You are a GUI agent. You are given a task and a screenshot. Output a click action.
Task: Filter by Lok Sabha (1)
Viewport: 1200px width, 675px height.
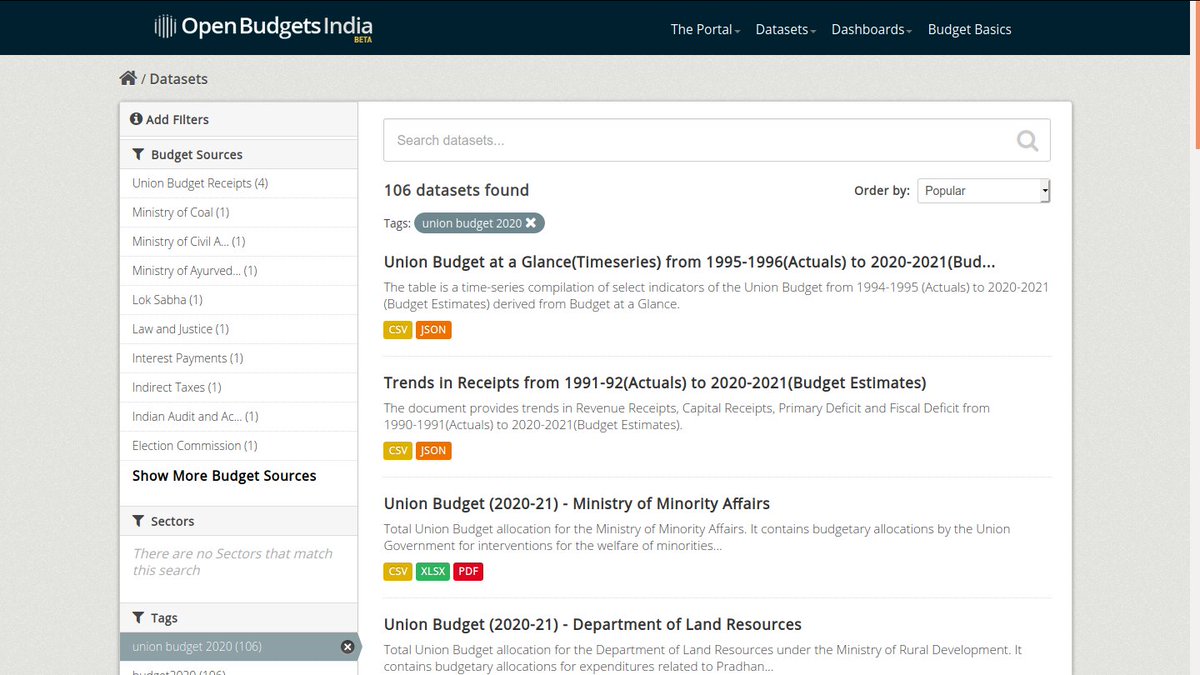pyautogui.click(x=238, y=299)
